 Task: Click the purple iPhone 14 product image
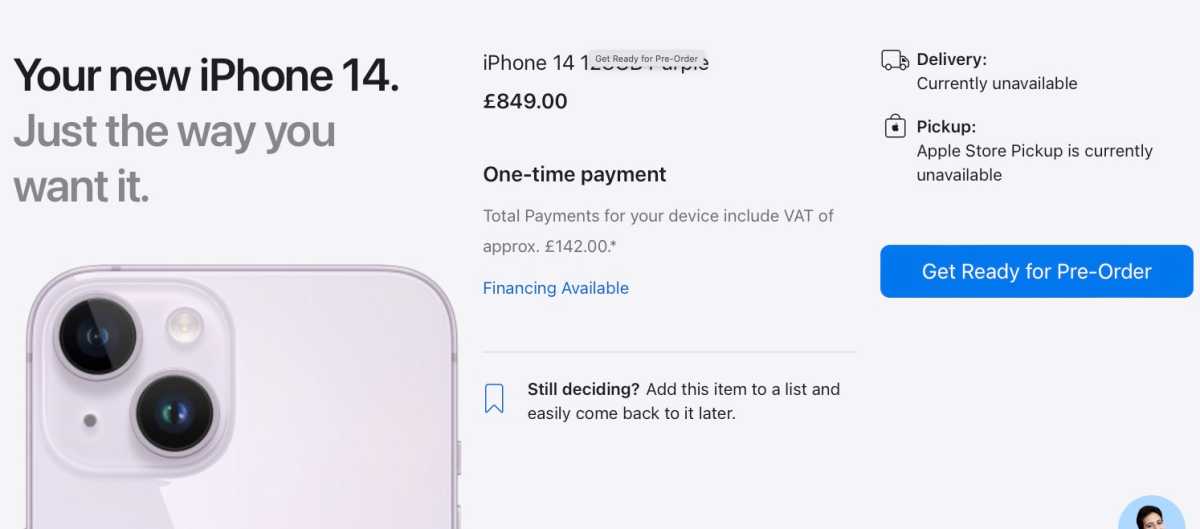click(x=242, y=398)
